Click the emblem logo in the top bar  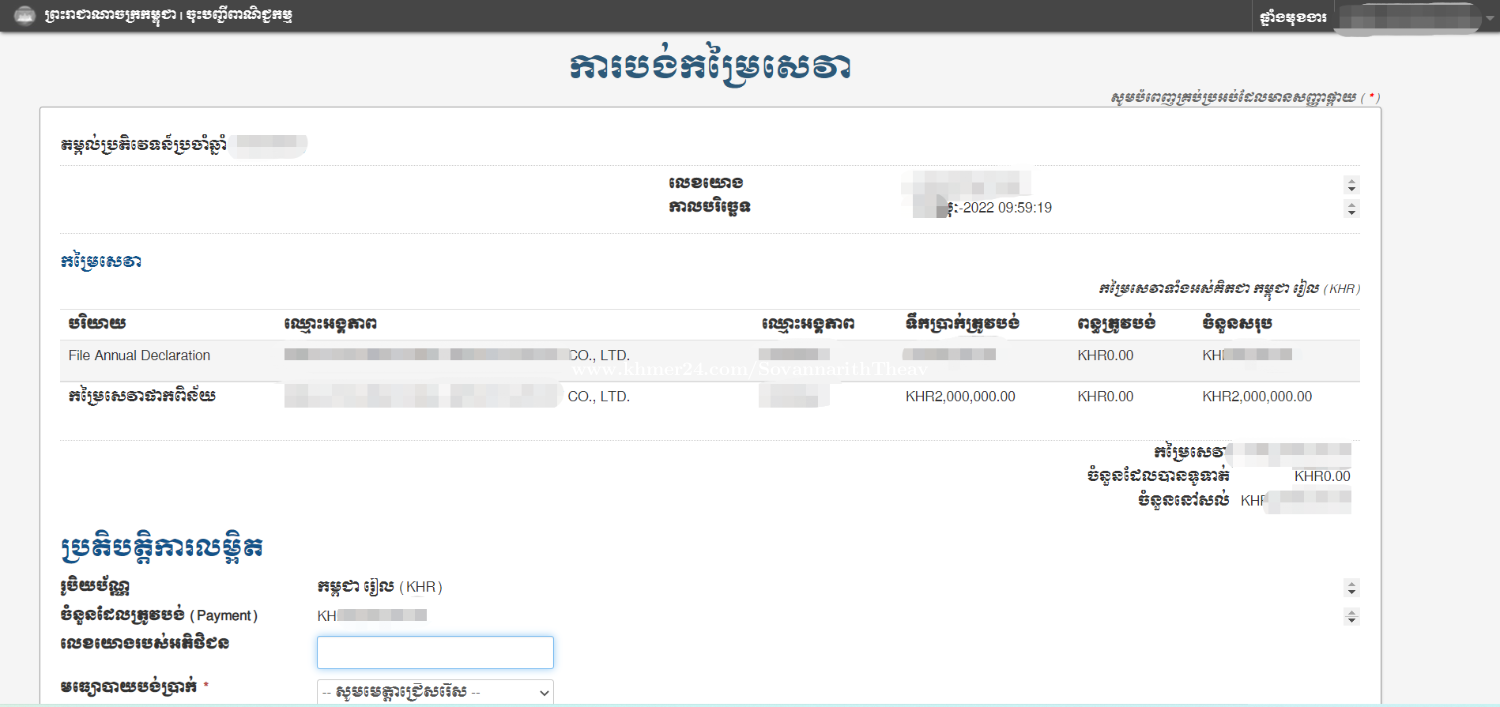23,17
